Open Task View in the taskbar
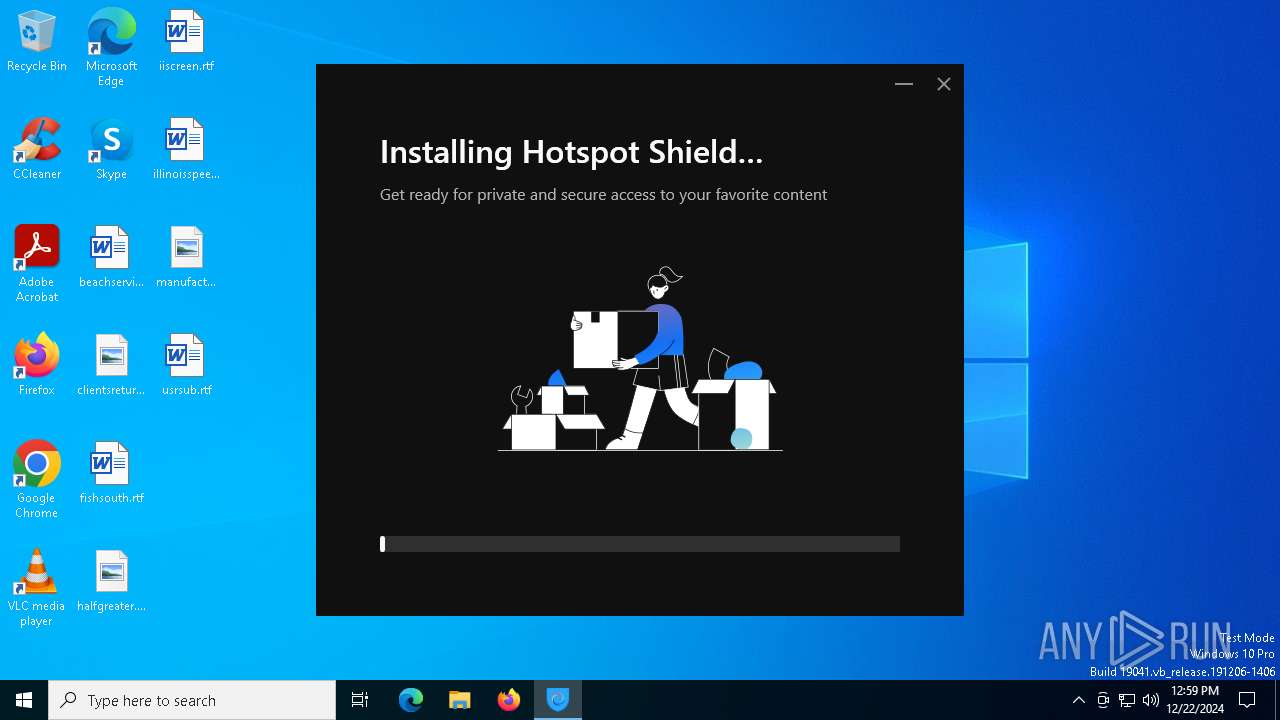The image size is (1280, 720). point(360,700)
